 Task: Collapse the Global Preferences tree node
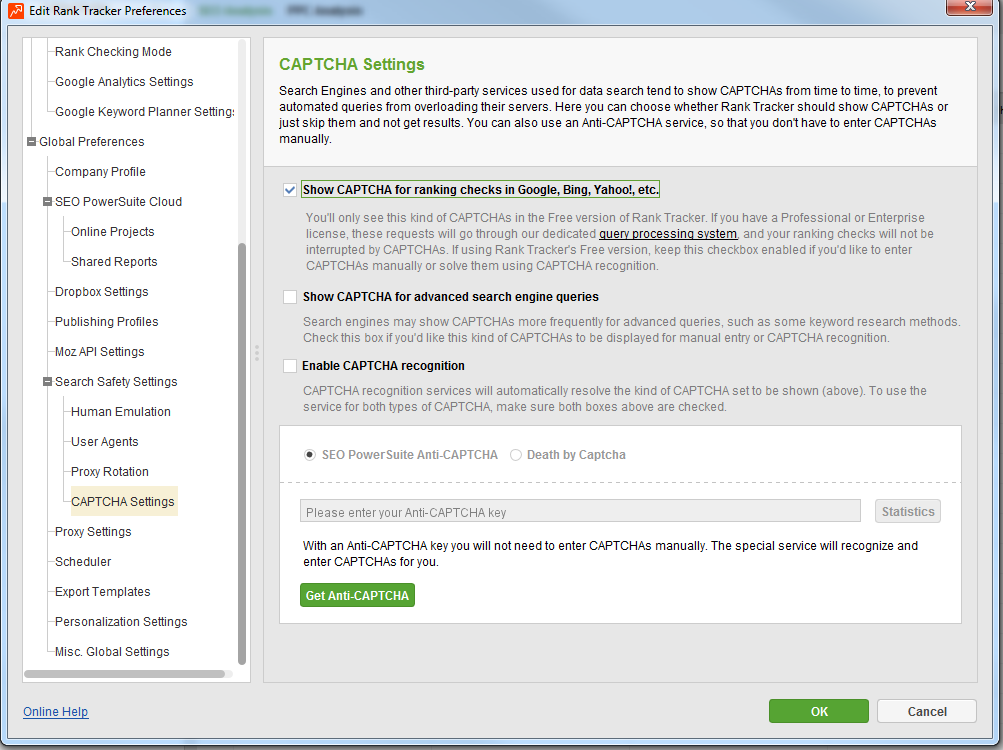click(x=31, y=141)
